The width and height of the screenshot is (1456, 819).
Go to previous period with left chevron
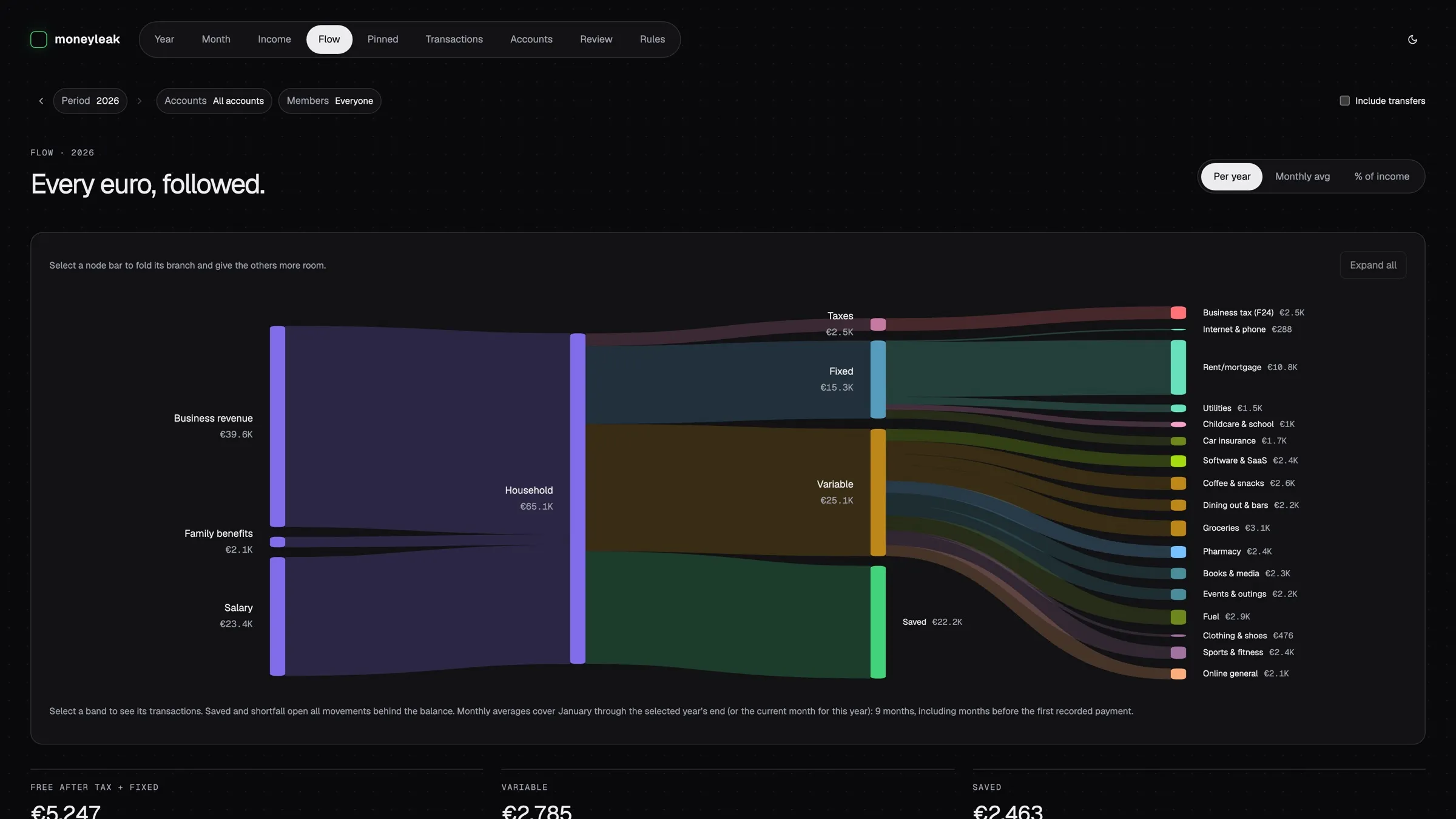[x=41, y=101]
